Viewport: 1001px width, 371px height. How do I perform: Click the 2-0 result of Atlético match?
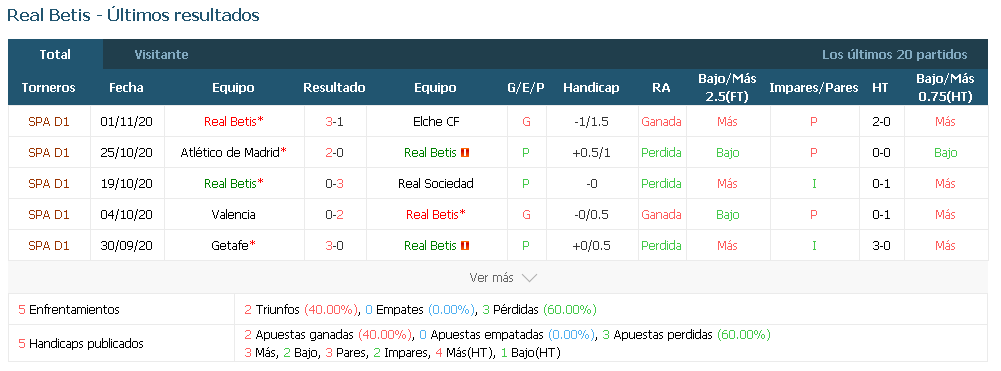(335, 153)
